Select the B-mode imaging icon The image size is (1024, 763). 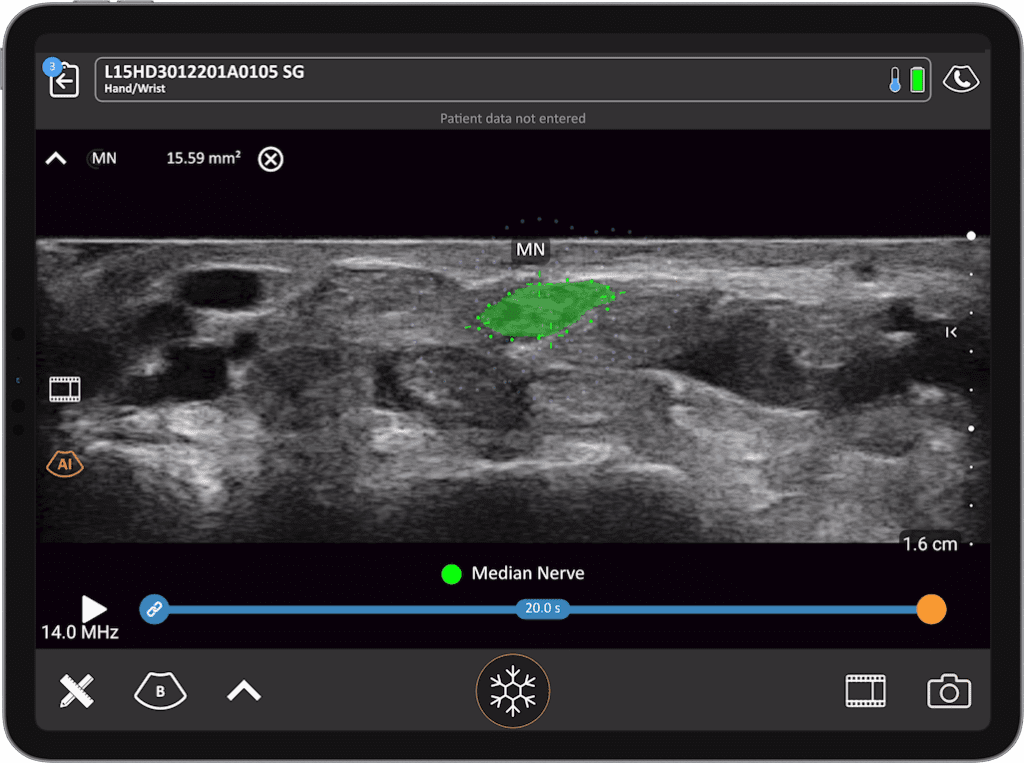click(160, 691)
